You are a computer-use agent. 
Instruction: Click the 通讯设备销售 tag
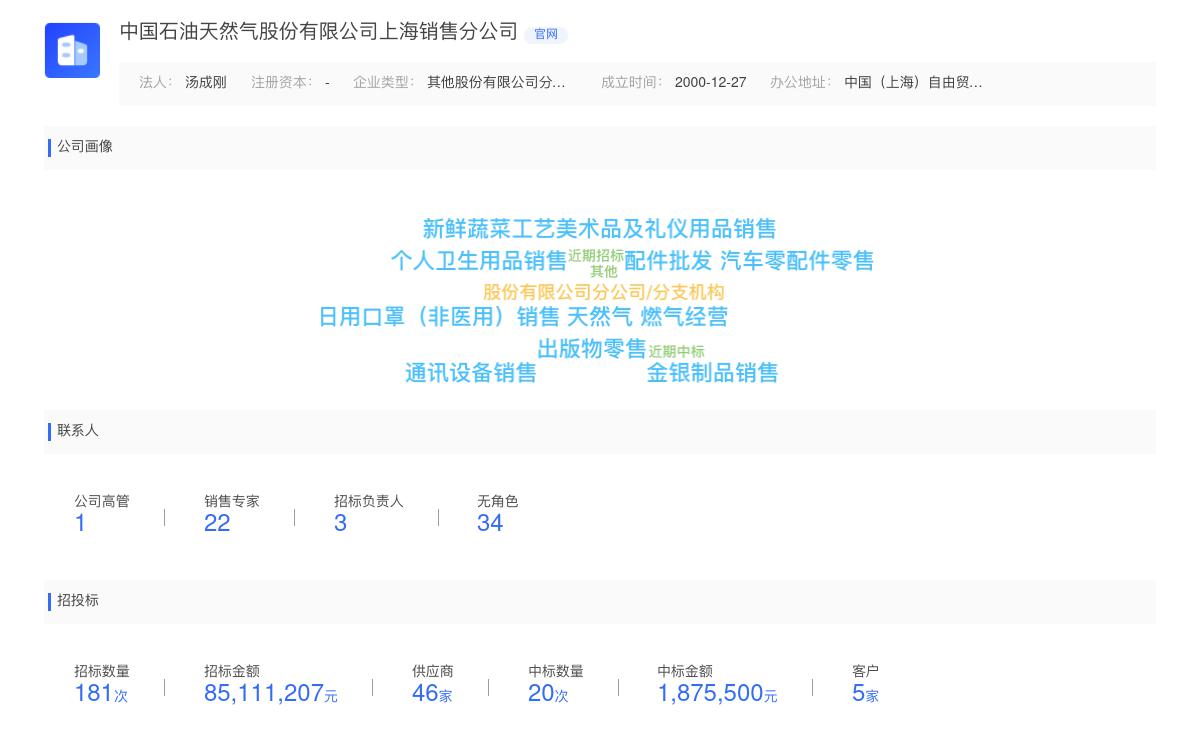click(470, 374)
